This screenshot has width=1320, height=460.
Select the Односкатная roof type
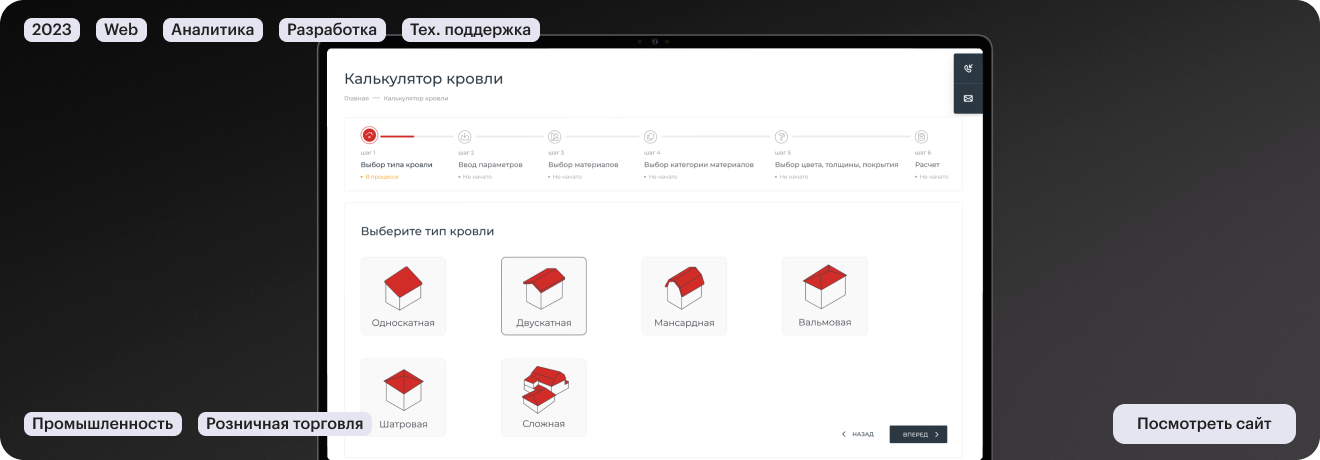click(x=403, y=295)
